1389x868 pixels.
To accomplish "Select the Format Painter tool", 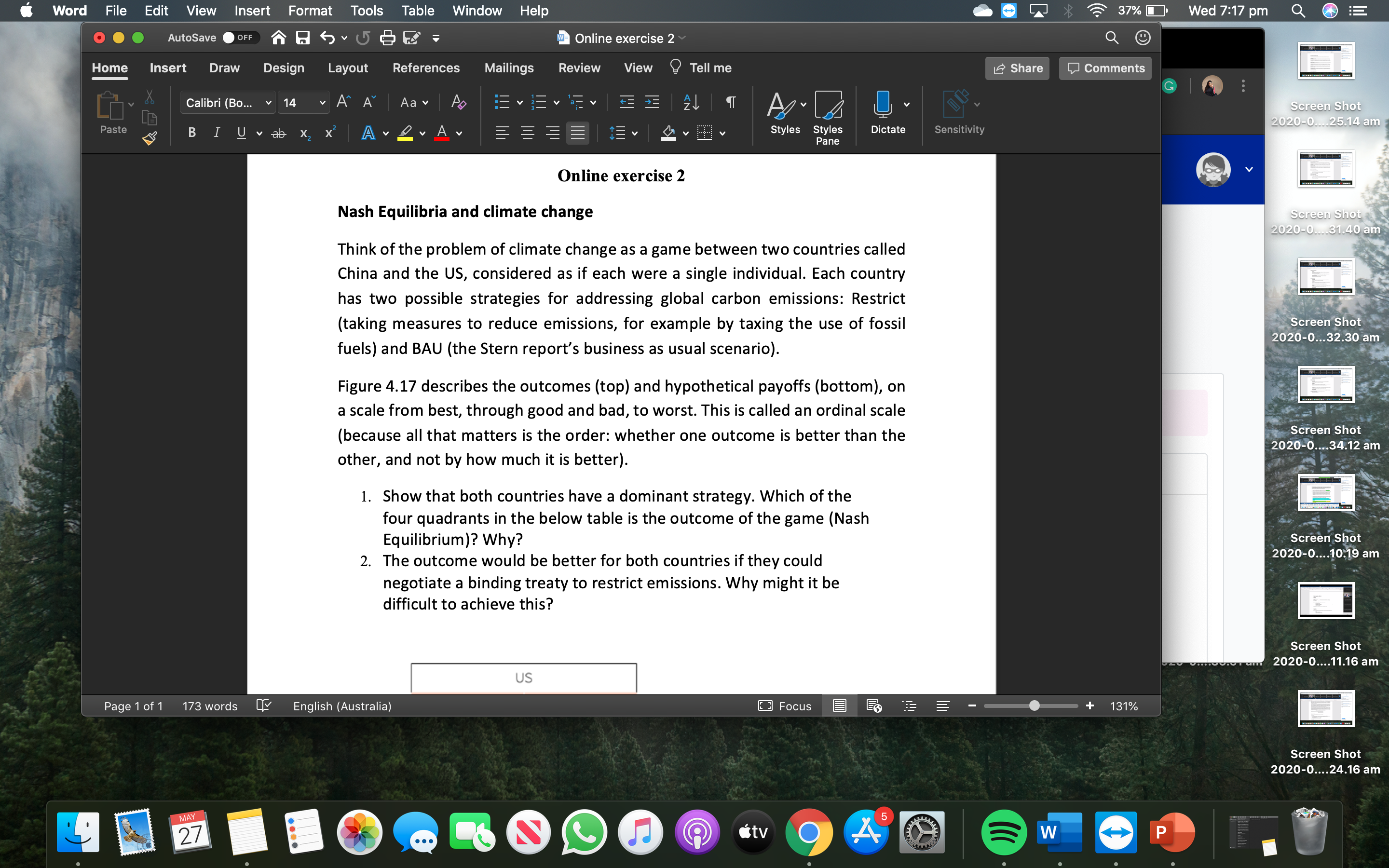I will (149, 138).
